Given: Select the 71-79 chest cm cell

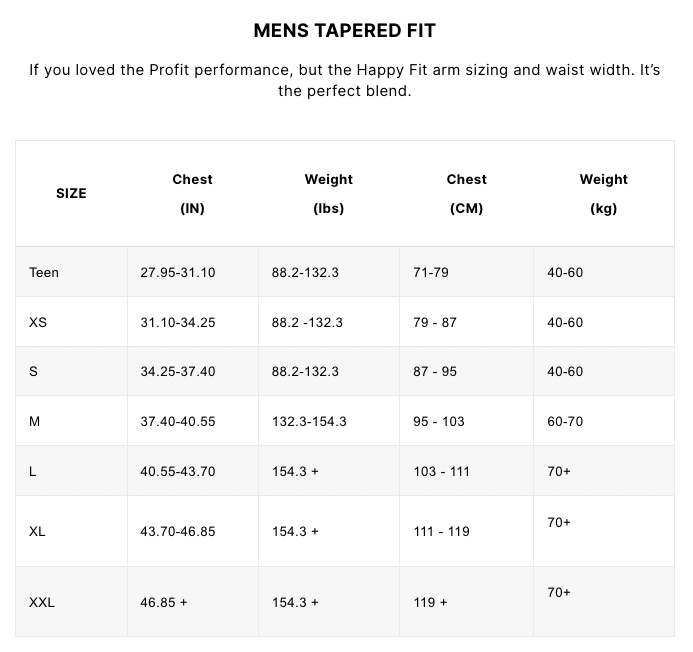Looking at the screenshot, I should click(430, 272).
